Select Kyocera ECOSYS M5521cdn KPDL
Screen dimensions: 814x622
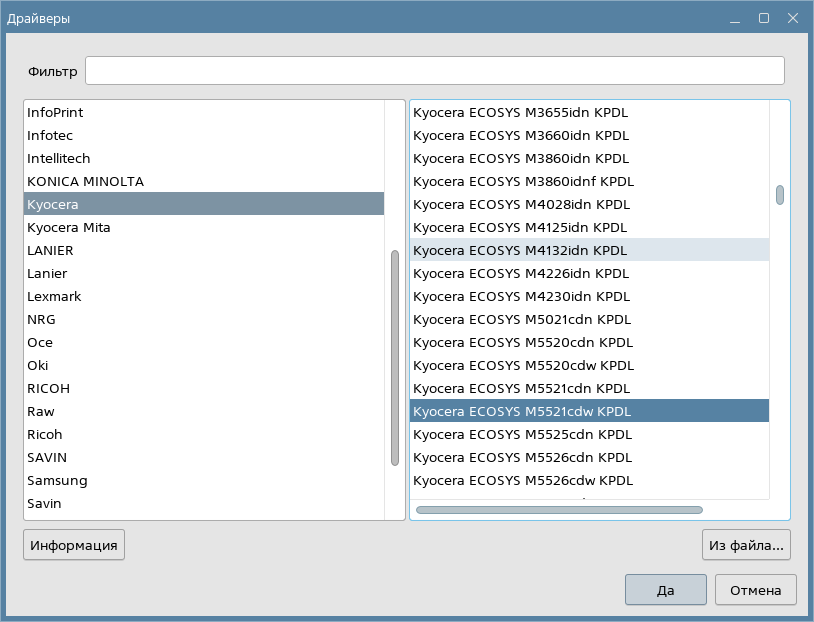tap(589, 388)
